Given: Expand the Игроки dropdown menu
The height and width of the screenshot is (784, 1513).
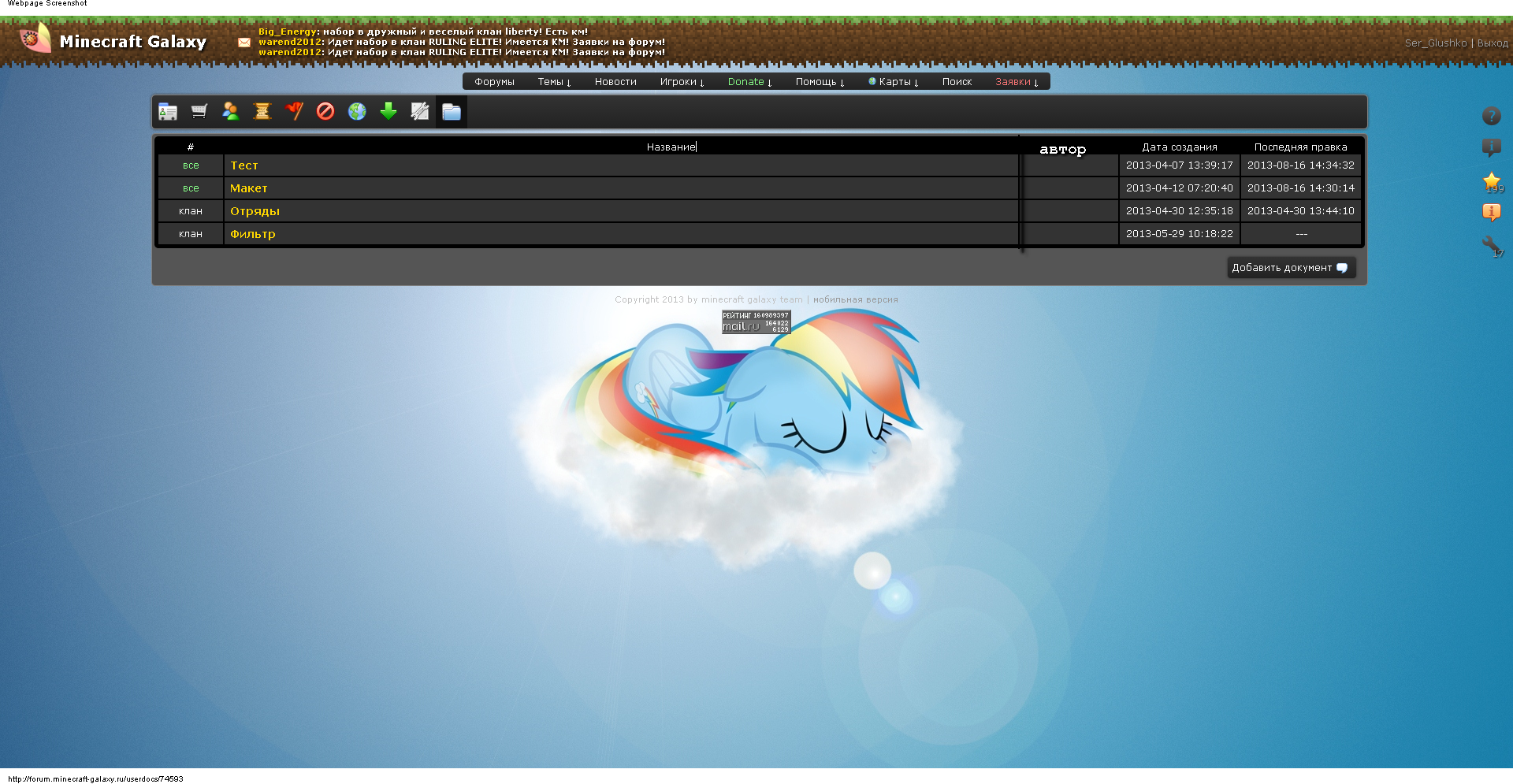Looking at the screenshot, I should (x=682, y=82).
